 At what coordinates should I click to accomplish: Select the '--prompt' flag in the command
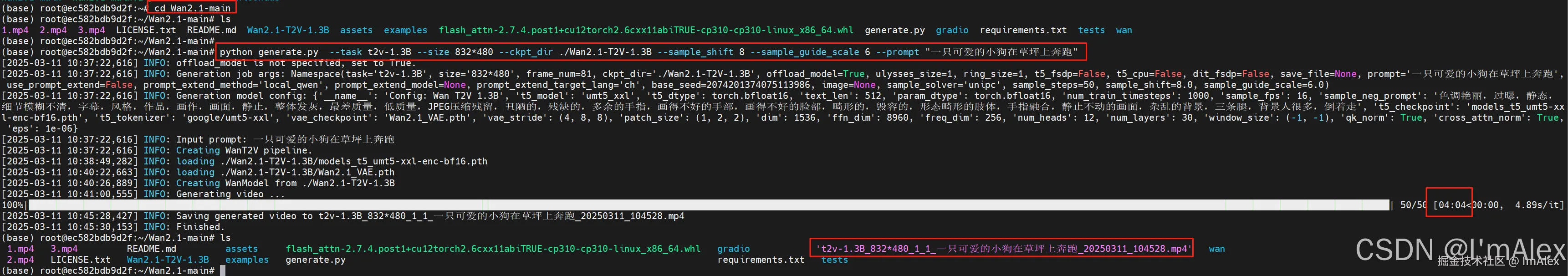point(898,52)
